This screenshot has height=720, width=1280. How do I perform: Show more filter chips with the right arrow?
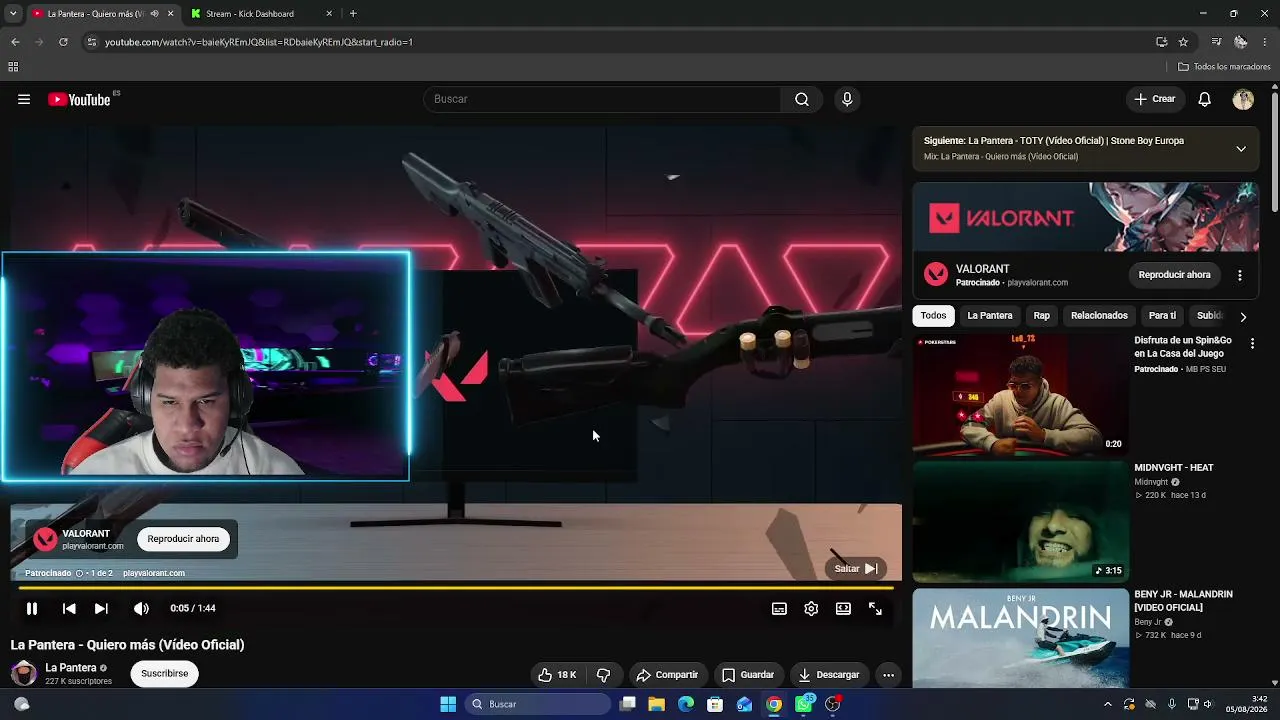[1243, 317]
